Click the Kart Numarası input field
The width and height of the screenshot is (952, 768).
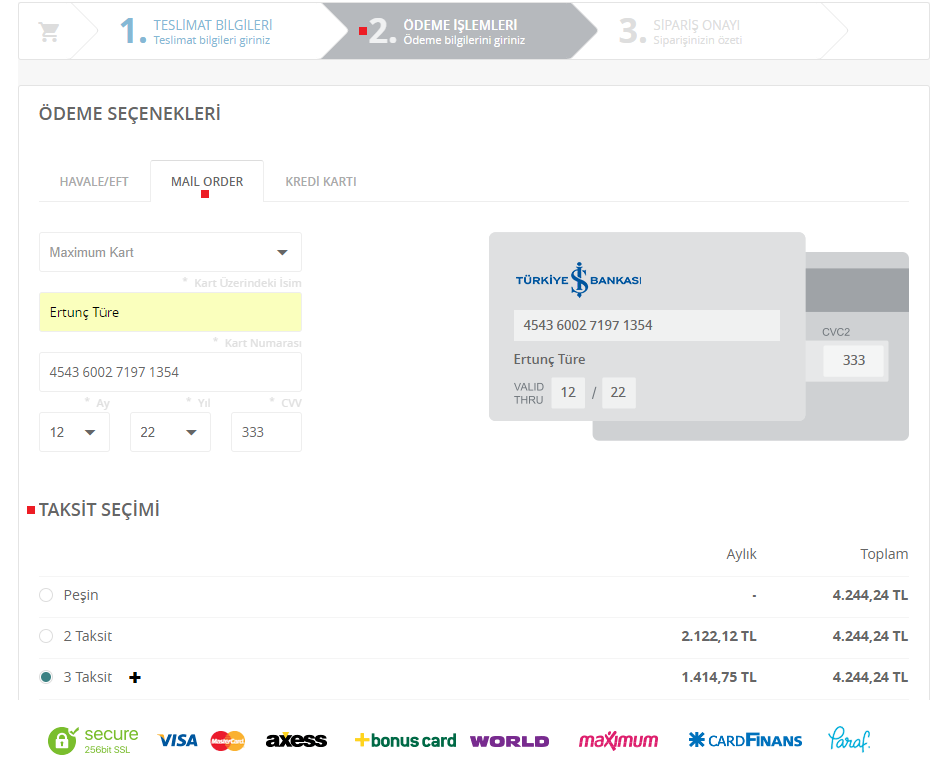[x=170, y=372]
